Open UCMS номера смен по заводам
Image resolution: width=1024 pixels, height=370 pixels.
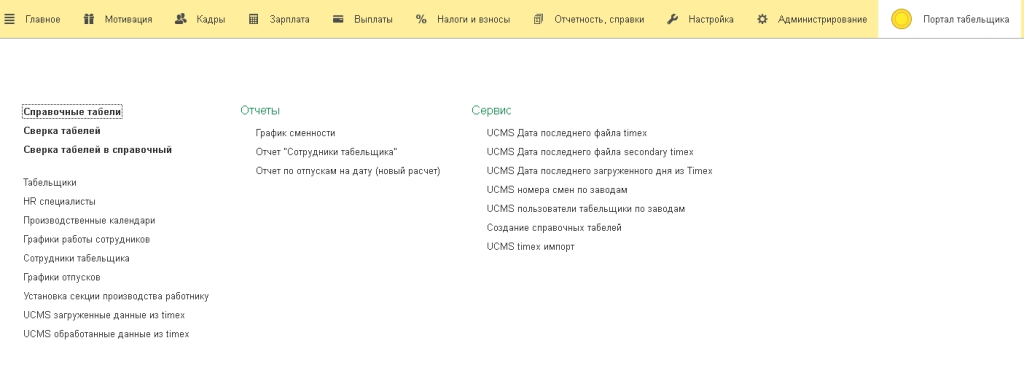pyautogui.click(x=557, y=190)
